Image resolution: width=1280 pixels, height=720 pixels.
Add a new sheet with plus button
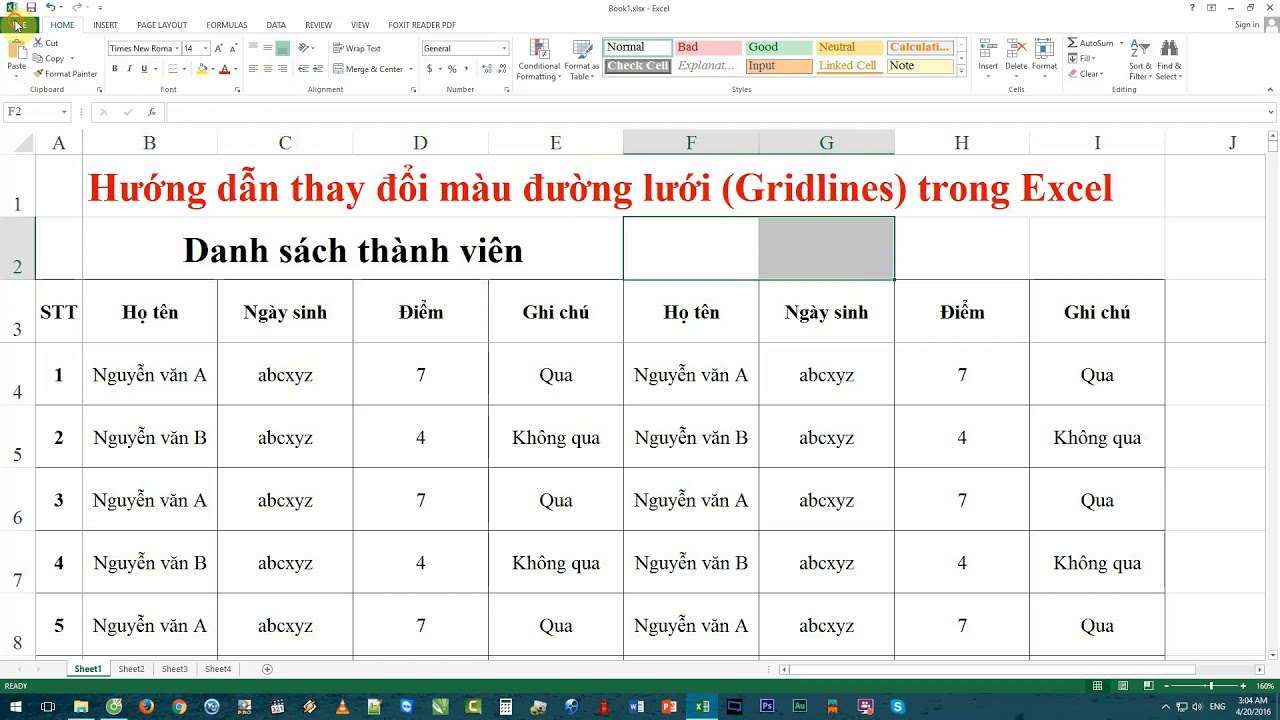[267, 669]
